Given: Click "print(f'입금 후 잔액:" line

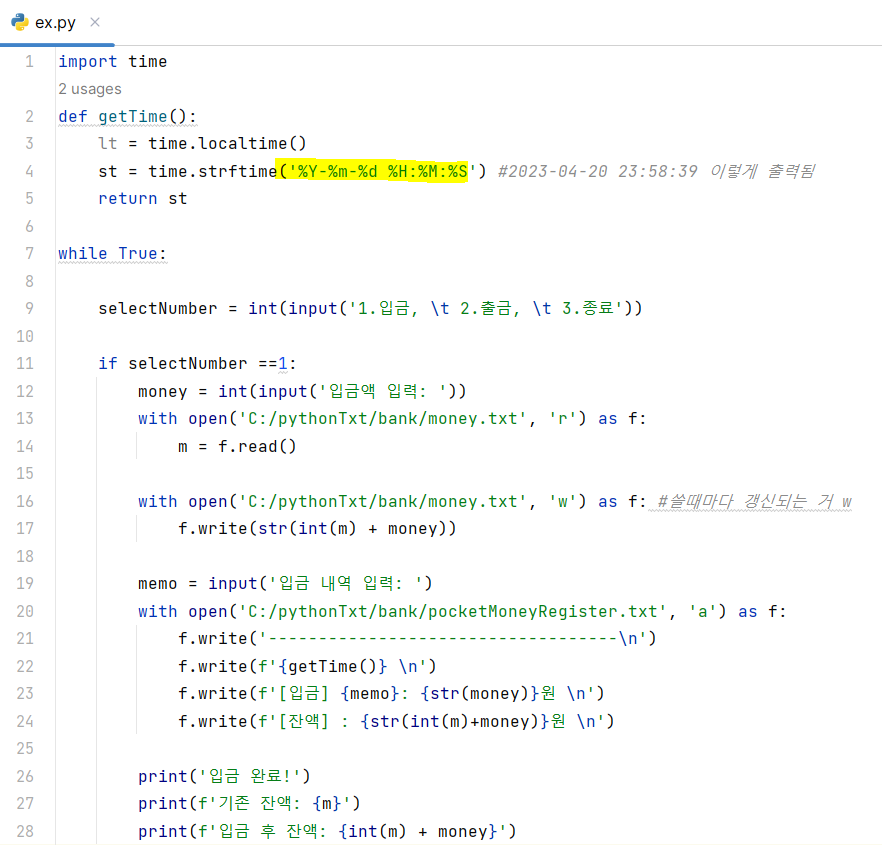Looking at the screenshot, I should [x=327, y=831].
